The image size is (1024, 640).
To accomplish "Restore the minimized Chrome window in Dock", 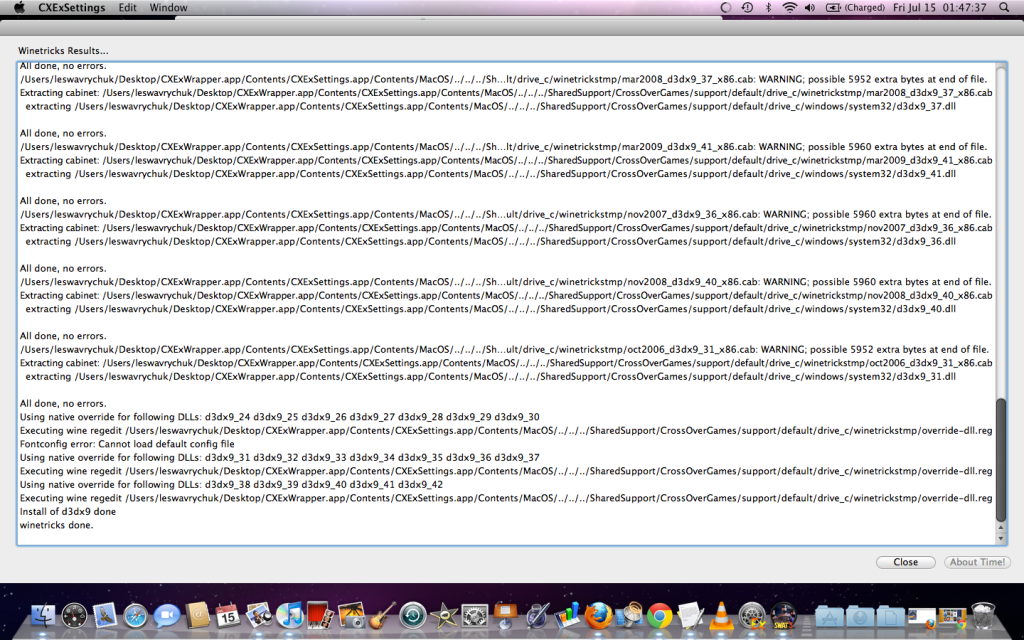I will [952, 617].
